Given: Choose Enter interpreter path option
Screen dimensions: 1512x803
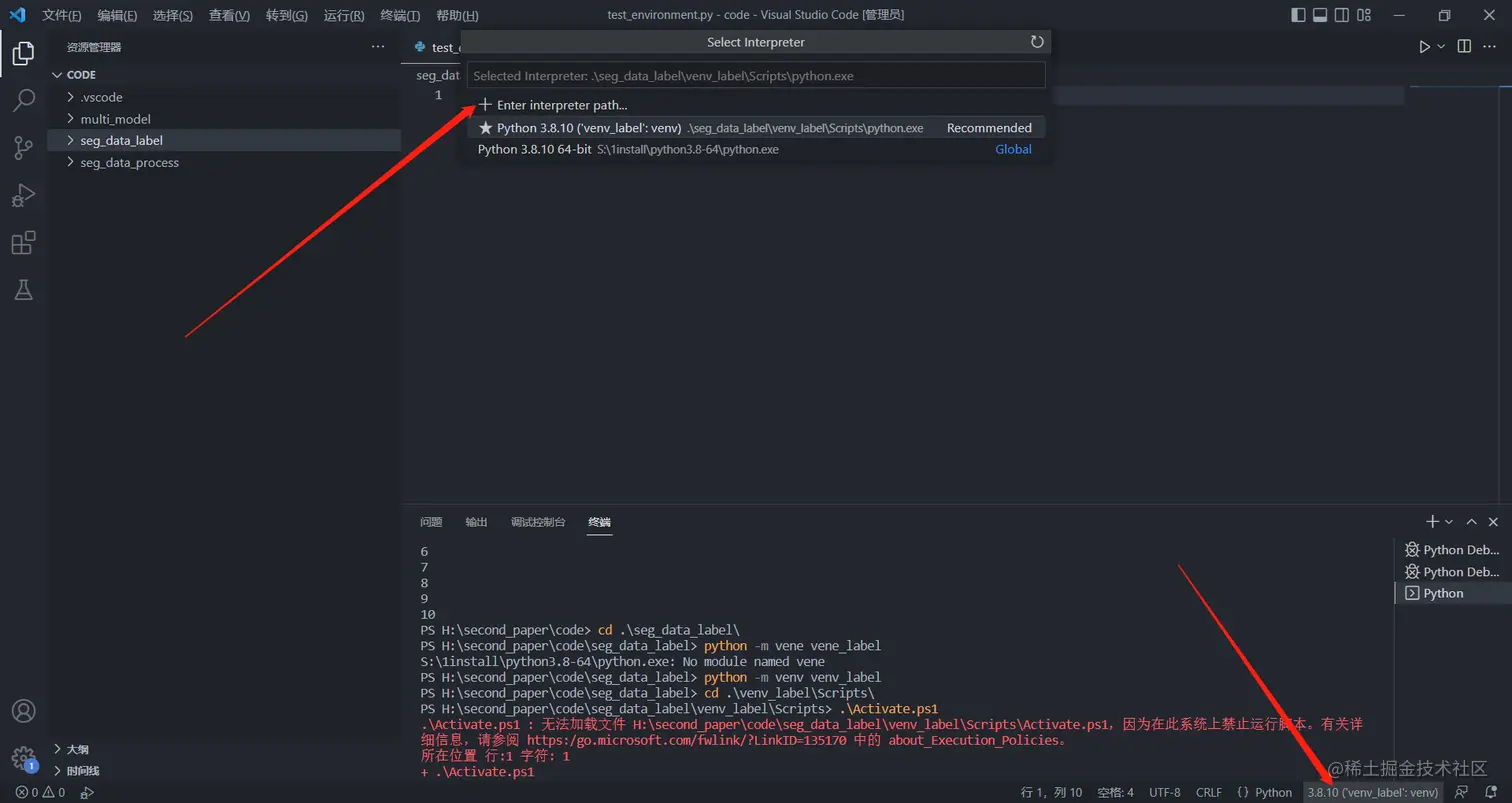Looking at the screenshot, I should (x=756, y=105).
